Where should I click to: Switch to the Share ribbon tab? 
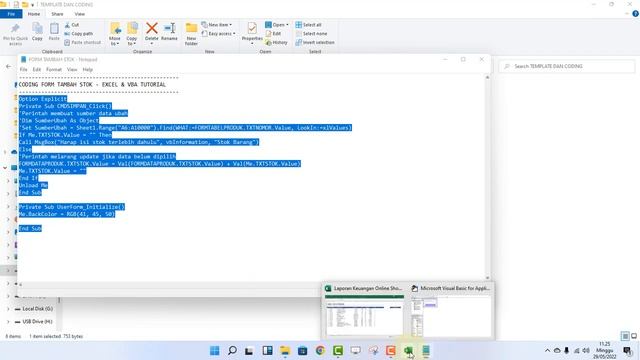(x=57, y=14)
